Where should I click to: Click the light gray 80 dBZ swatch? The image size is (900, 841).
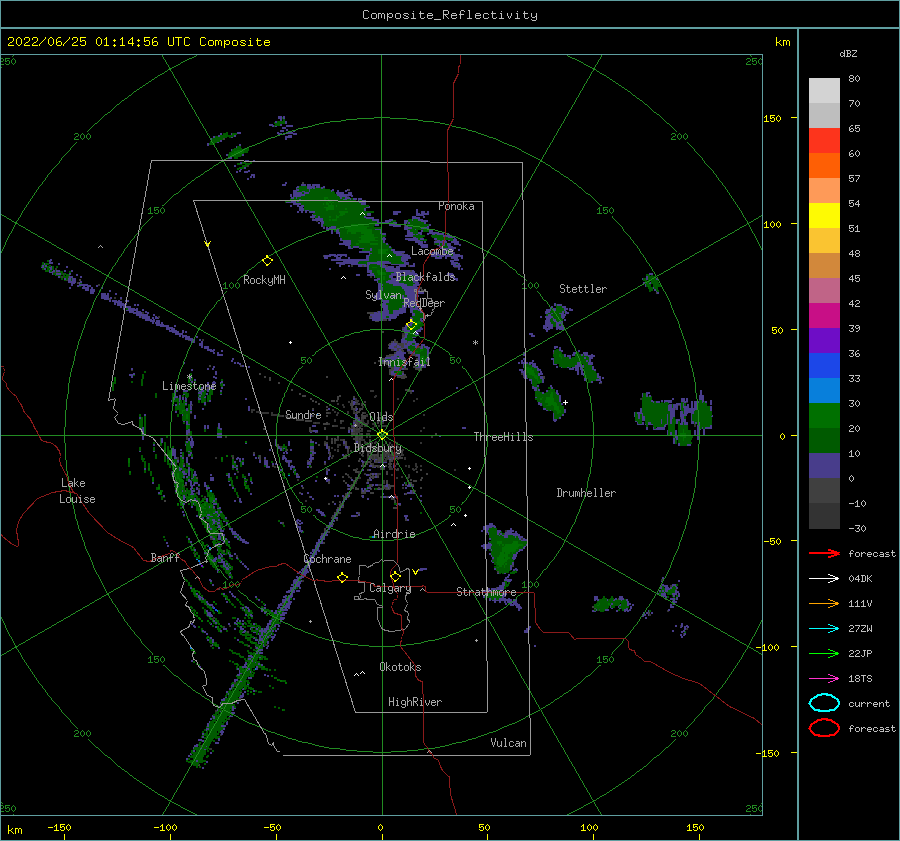tap(824, 91)
